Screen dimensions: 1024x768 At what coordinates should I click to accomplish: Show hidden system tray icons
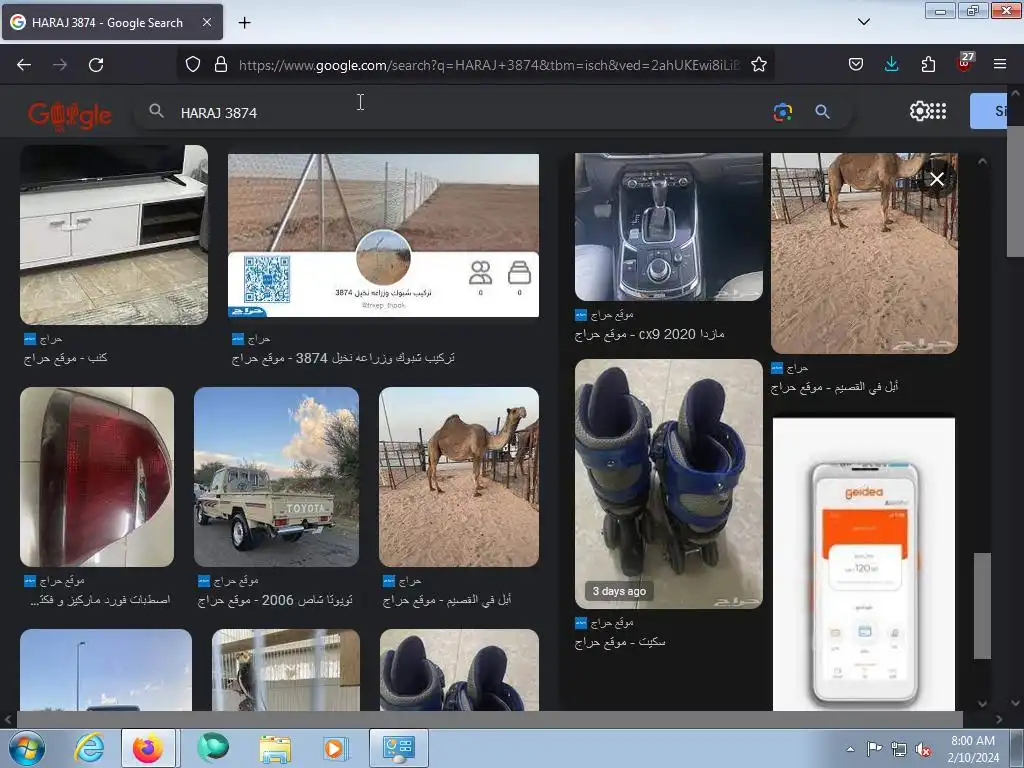pos(850,749)
